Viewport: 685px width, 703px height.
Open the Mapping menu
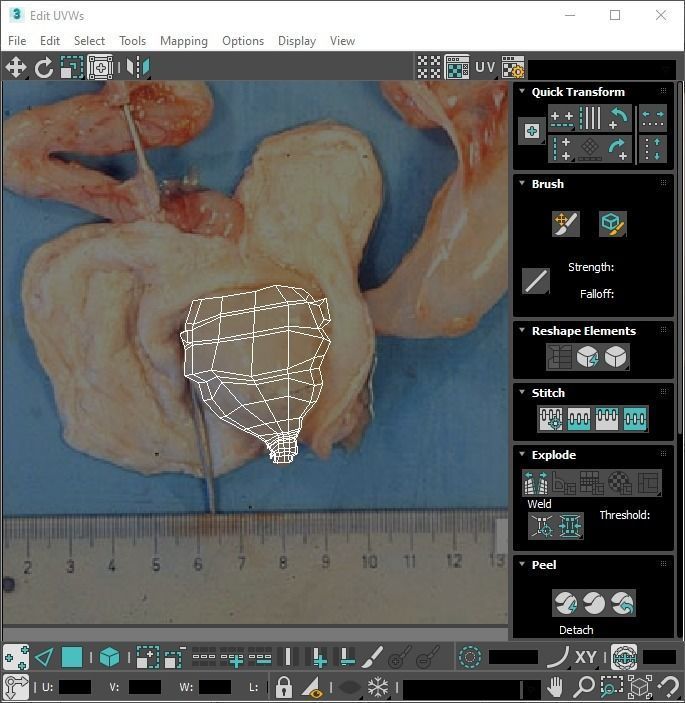coord(184,41)
